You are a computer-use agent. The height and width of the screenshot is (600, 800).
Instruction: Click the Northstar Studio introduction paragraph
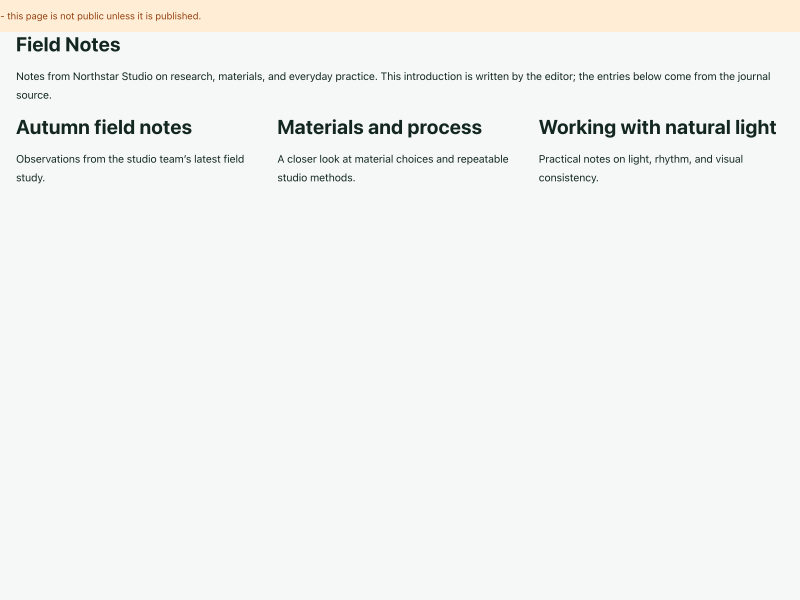tap(393, 86)
